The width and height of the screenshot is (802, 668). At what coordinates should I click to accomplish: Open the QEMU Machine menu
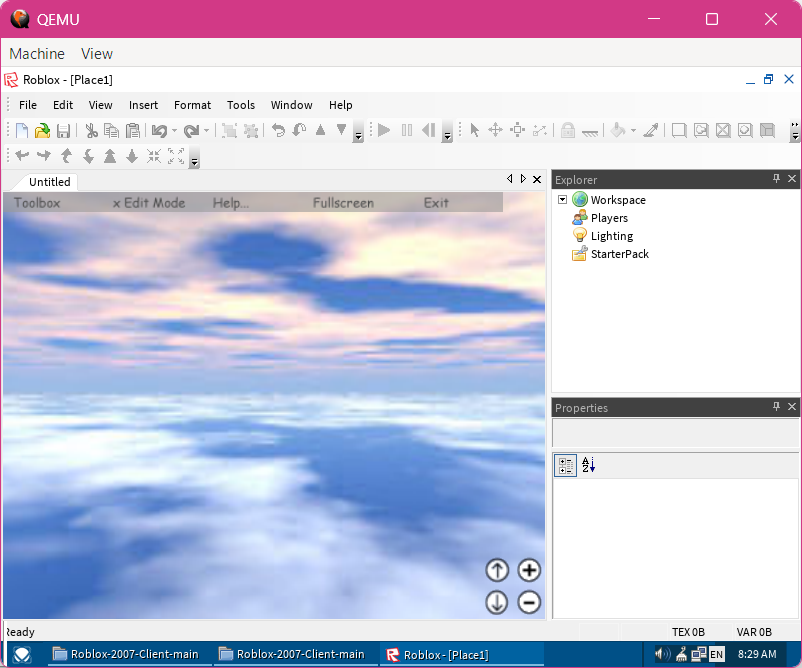pyautogui.click(x=37, y=54)
